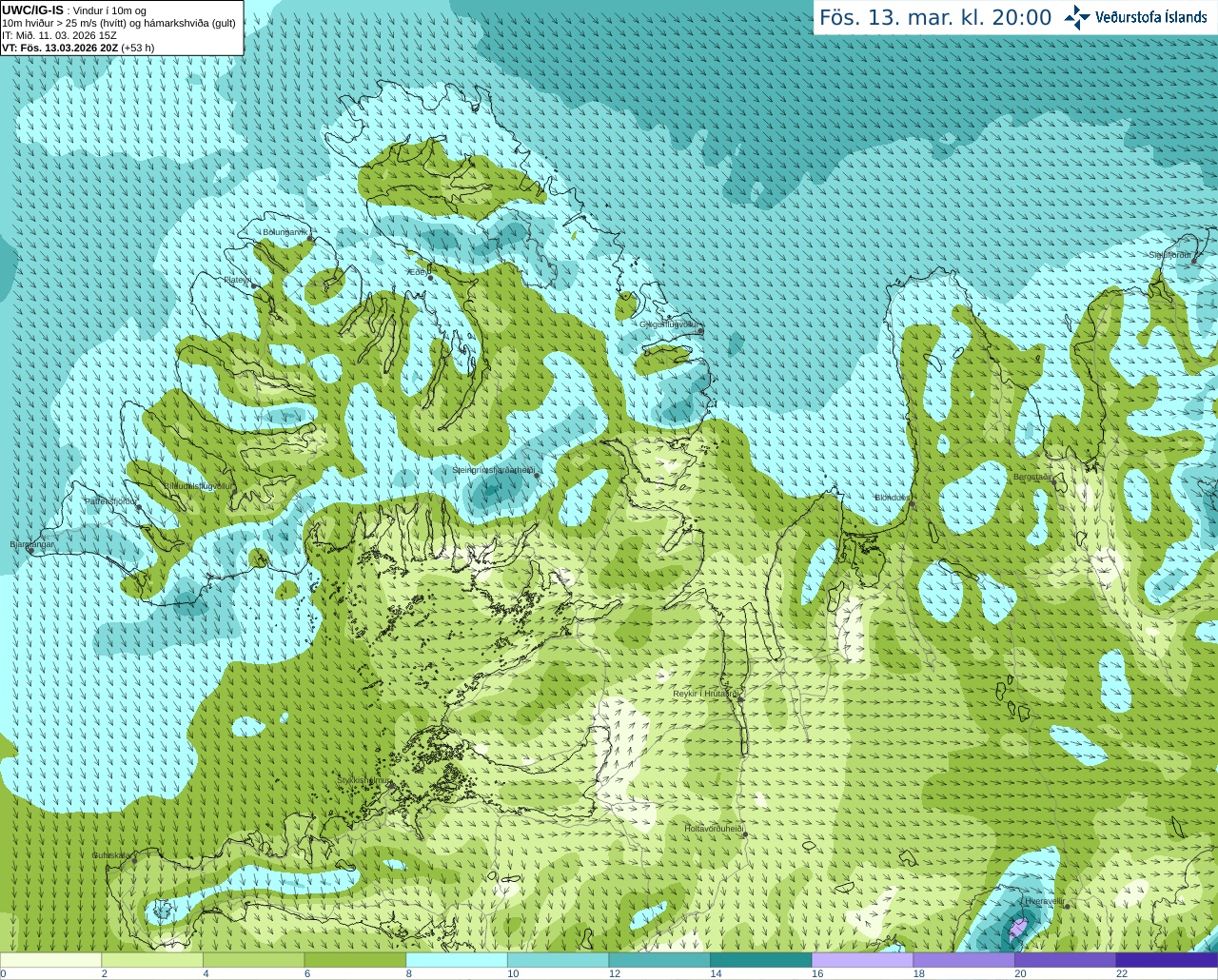Click the 'VT: Fös. 13.03.2026 20Z' line
The image size is (1218, 980).
78,48
